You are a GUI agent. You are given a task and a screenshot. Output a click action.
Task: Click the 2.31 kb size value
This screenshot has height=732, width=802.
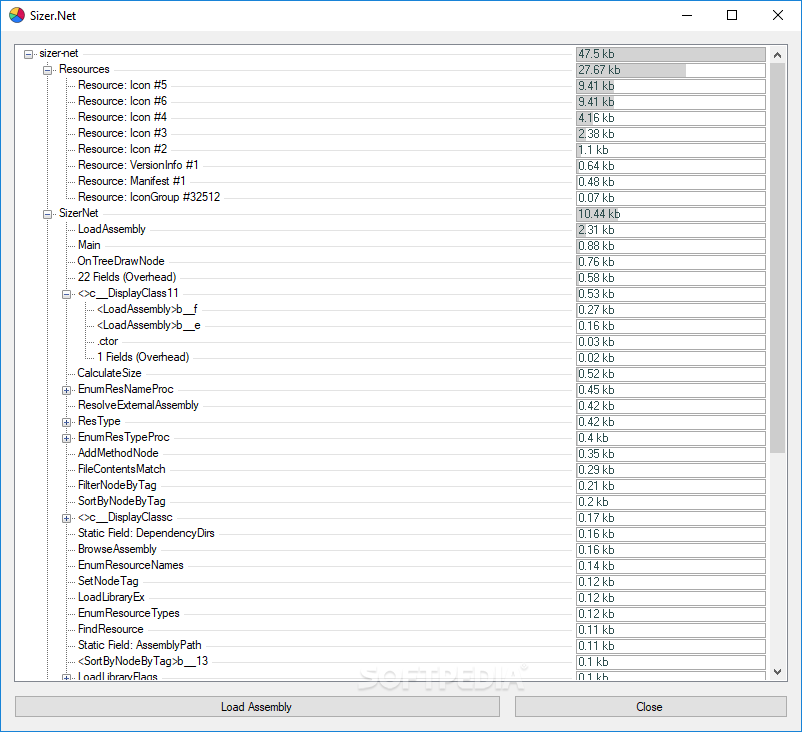coord(596,230)
